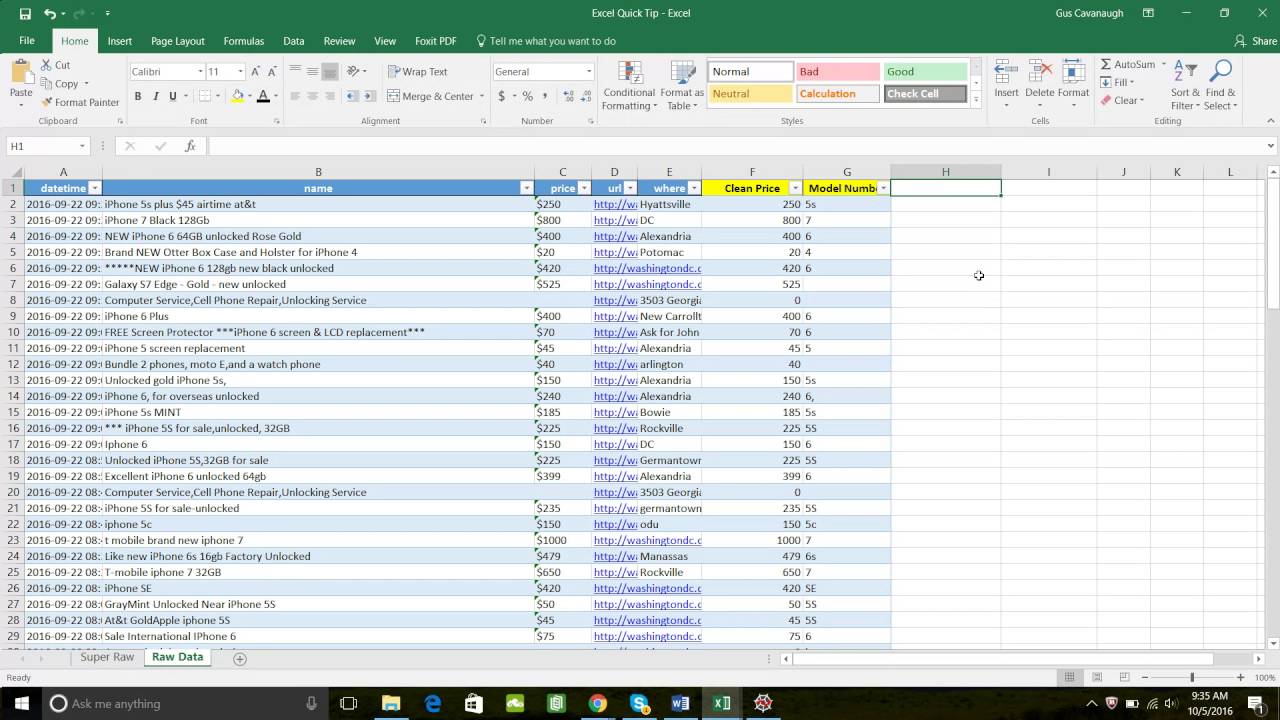Launch Chrome from the taskbar
Screen dimensions: 1280x720
(597, 703)
